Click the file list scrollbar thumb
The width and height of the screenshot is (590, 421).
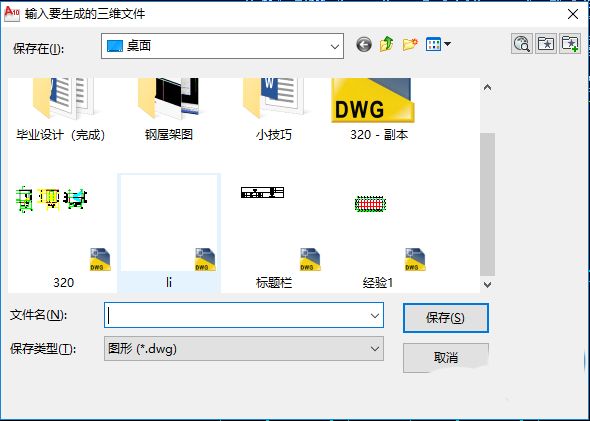[x=488, y=205]
